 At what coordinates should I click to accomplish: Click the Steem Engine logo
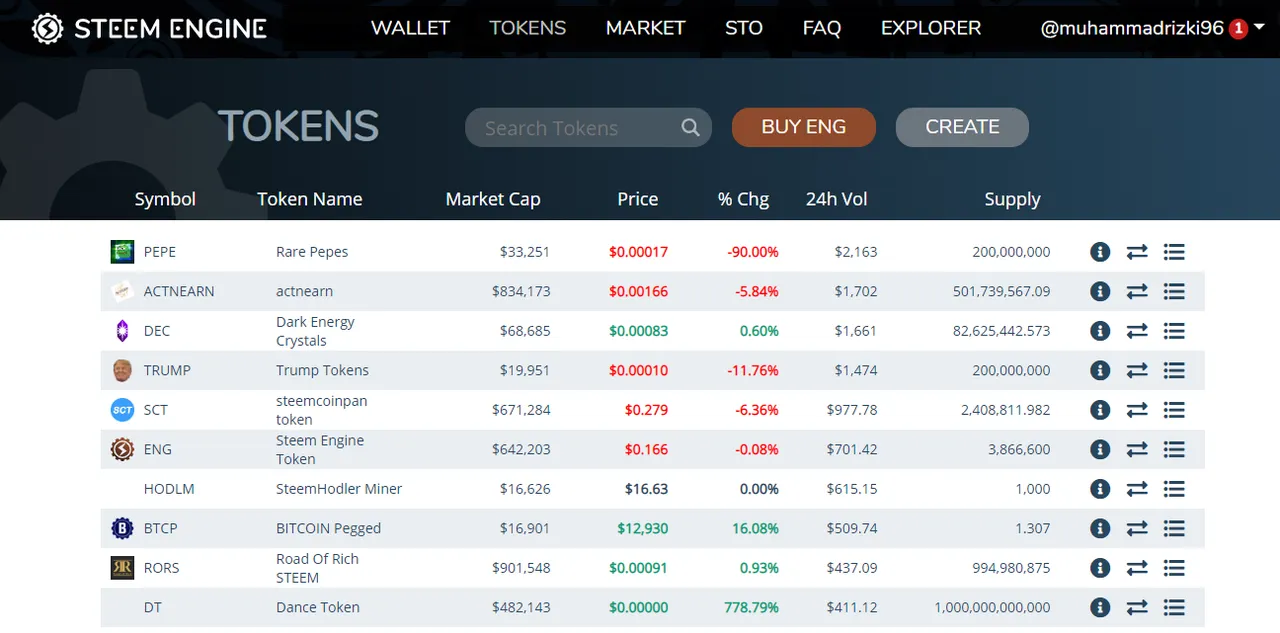[x=149, y=28]
